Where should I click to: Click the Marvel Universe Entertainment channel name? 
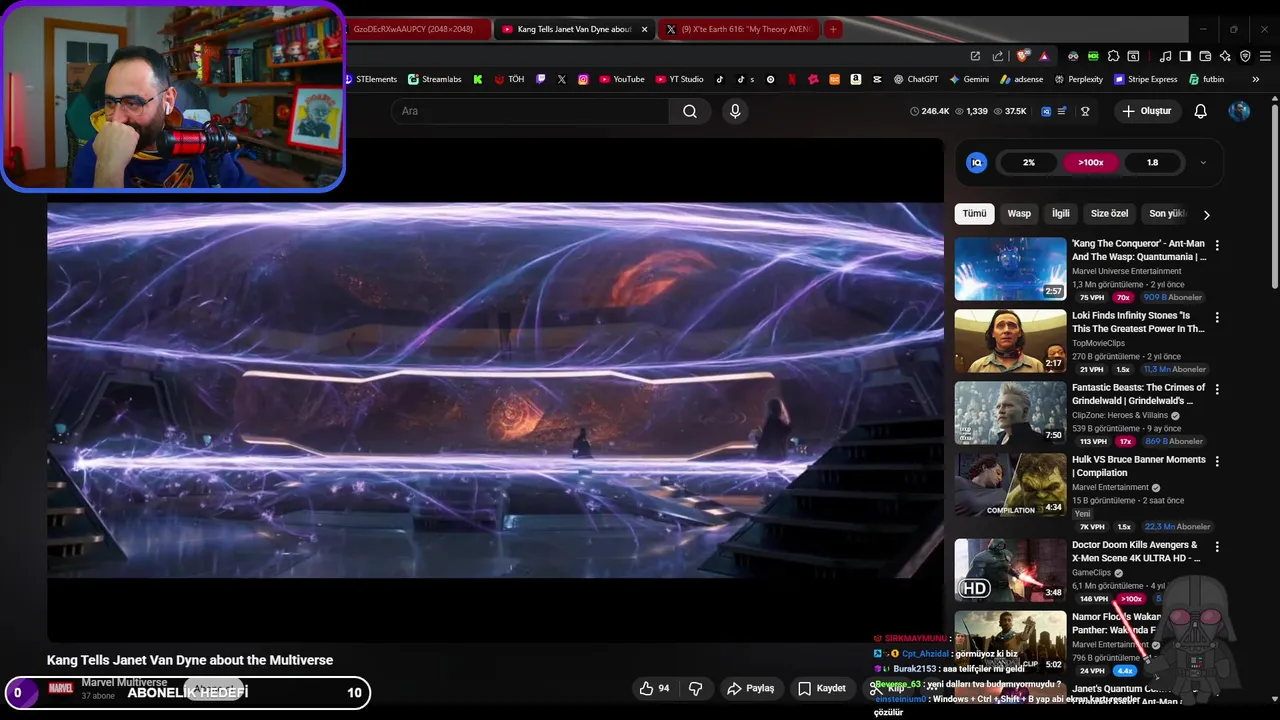tap(1126, 271)
